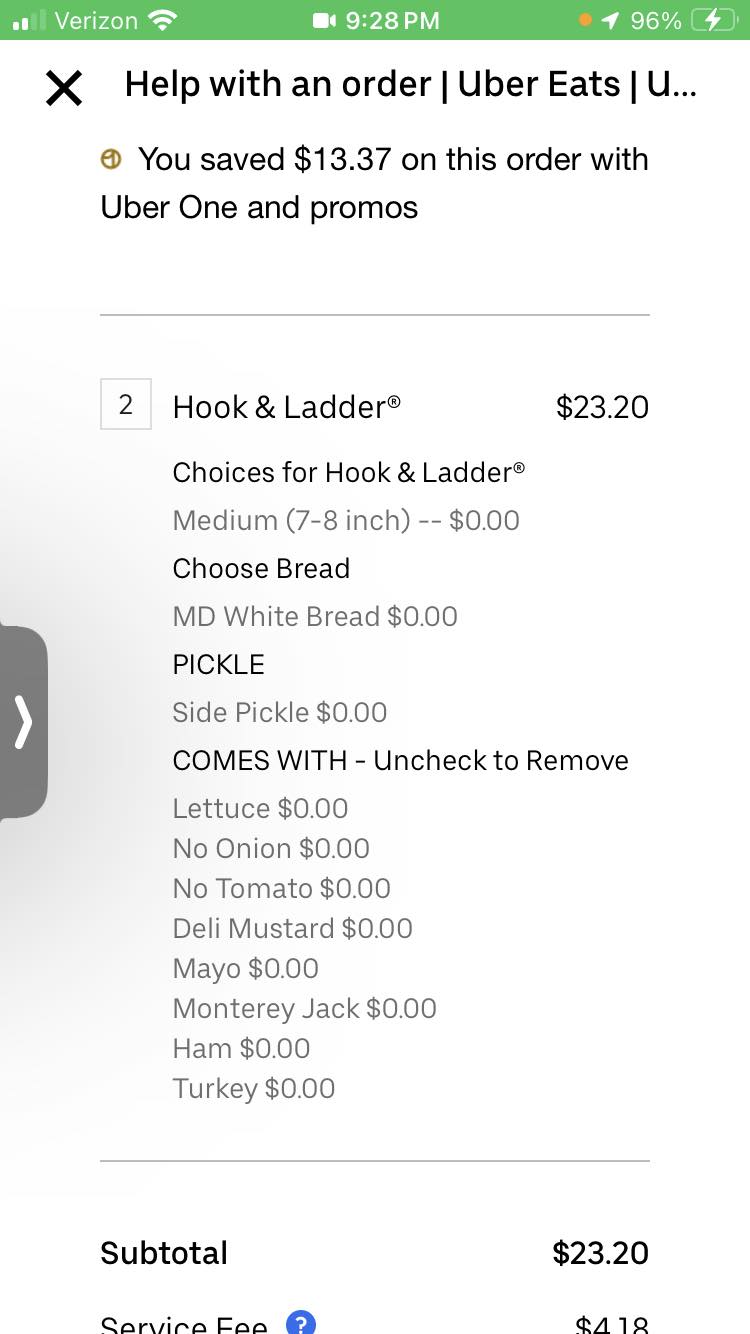Viewport: 750px width, 1334px height.
Task: Tap the Service Fee info question icon
Action: (301, 1323)
